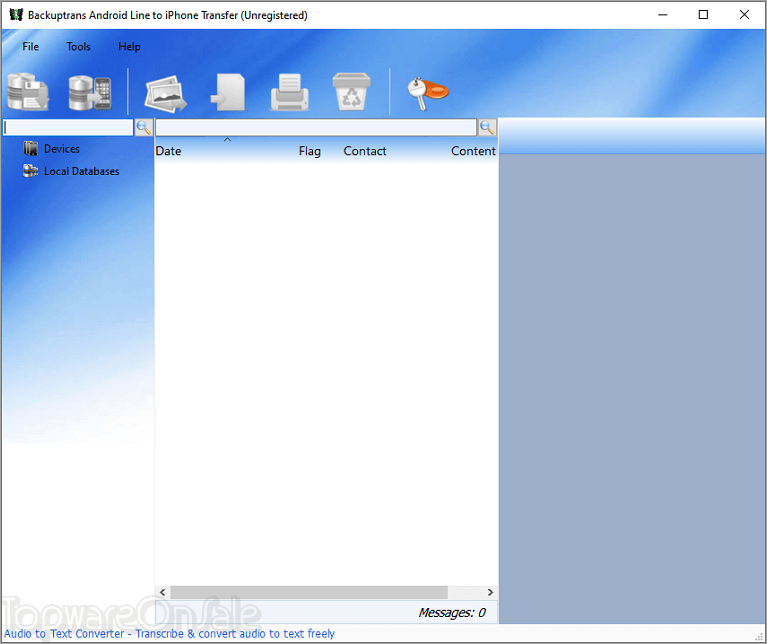The height and width of the screenshot is (644, 767).
Task: Close the Backuptrans window
Action: click(x=744, y=15)
